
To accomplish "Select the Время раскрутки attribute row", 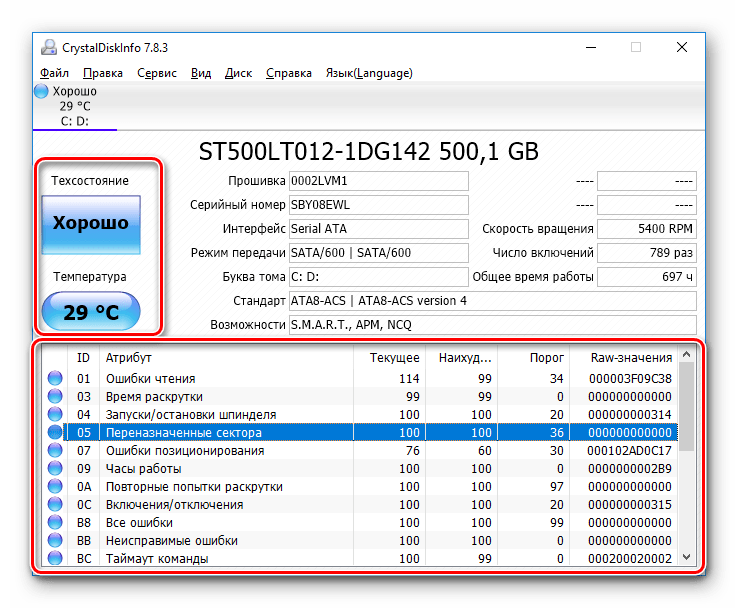I will pos(360,396).
